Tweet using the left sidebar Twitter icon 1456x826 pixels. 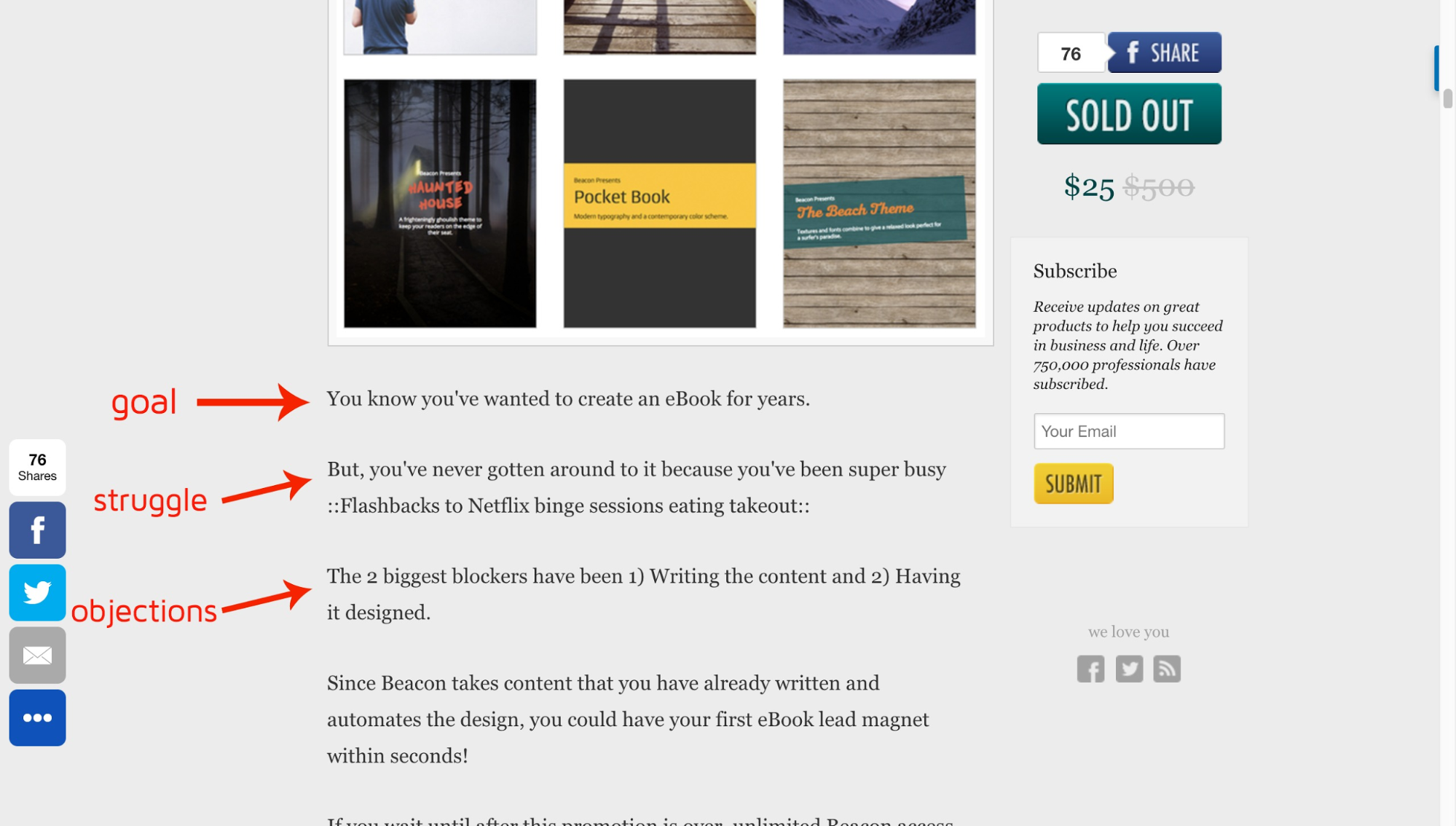tap(37, 592)
